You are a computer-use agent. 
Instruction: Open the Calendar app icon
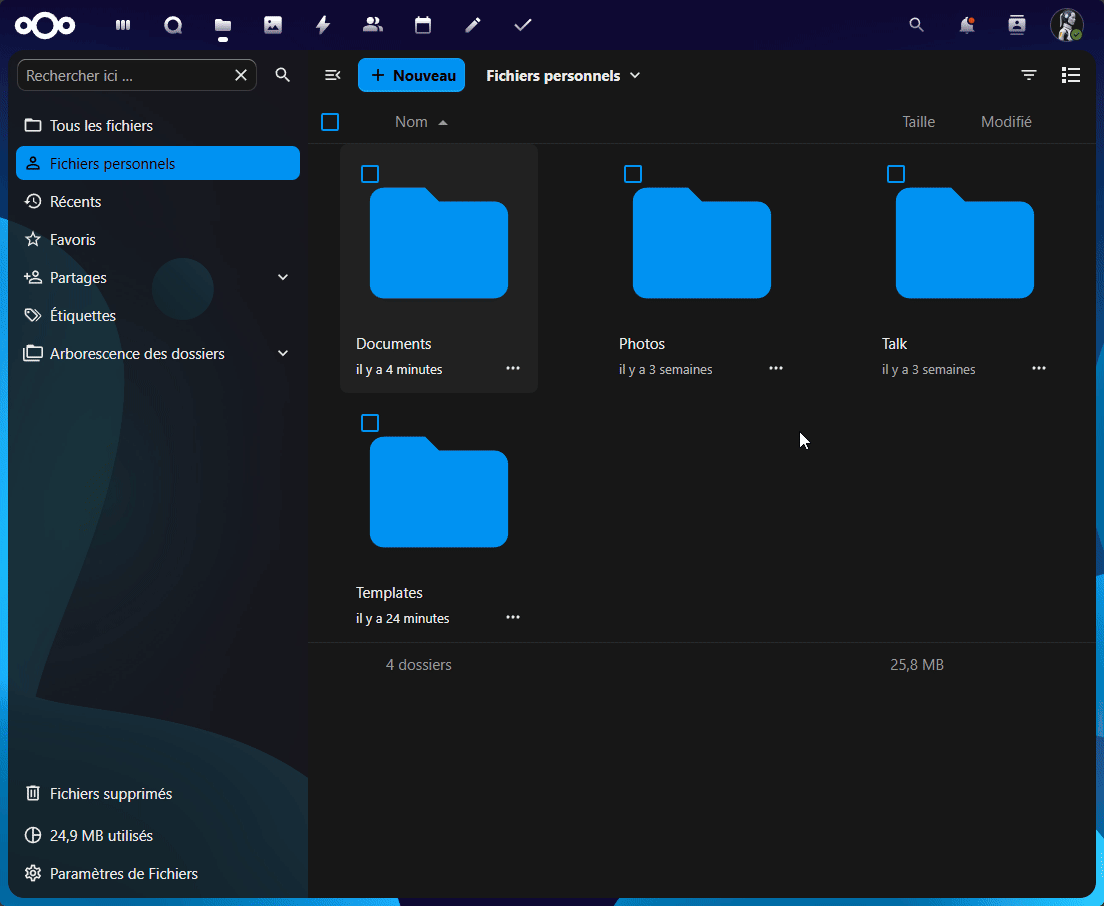pos(423,25)
